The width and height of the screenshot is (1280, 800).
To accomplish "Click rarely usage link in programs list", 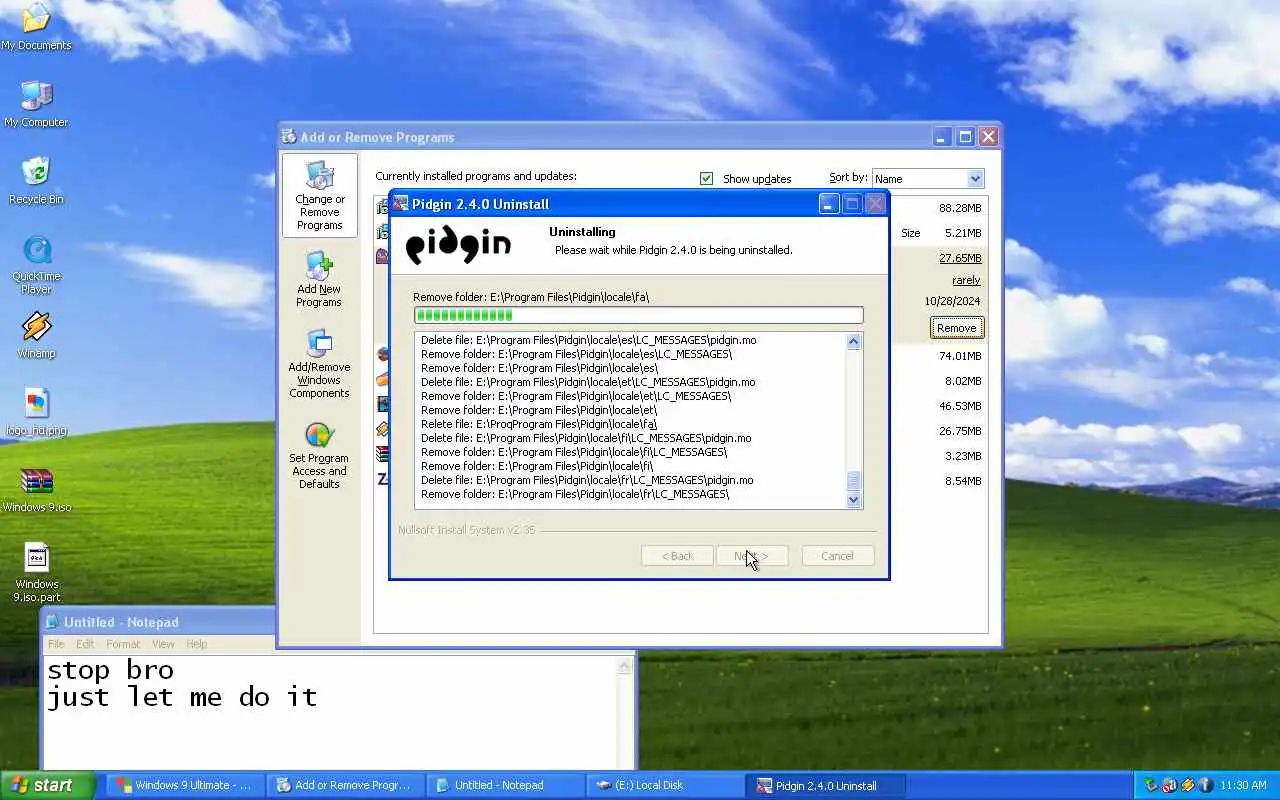I will 966,280.
